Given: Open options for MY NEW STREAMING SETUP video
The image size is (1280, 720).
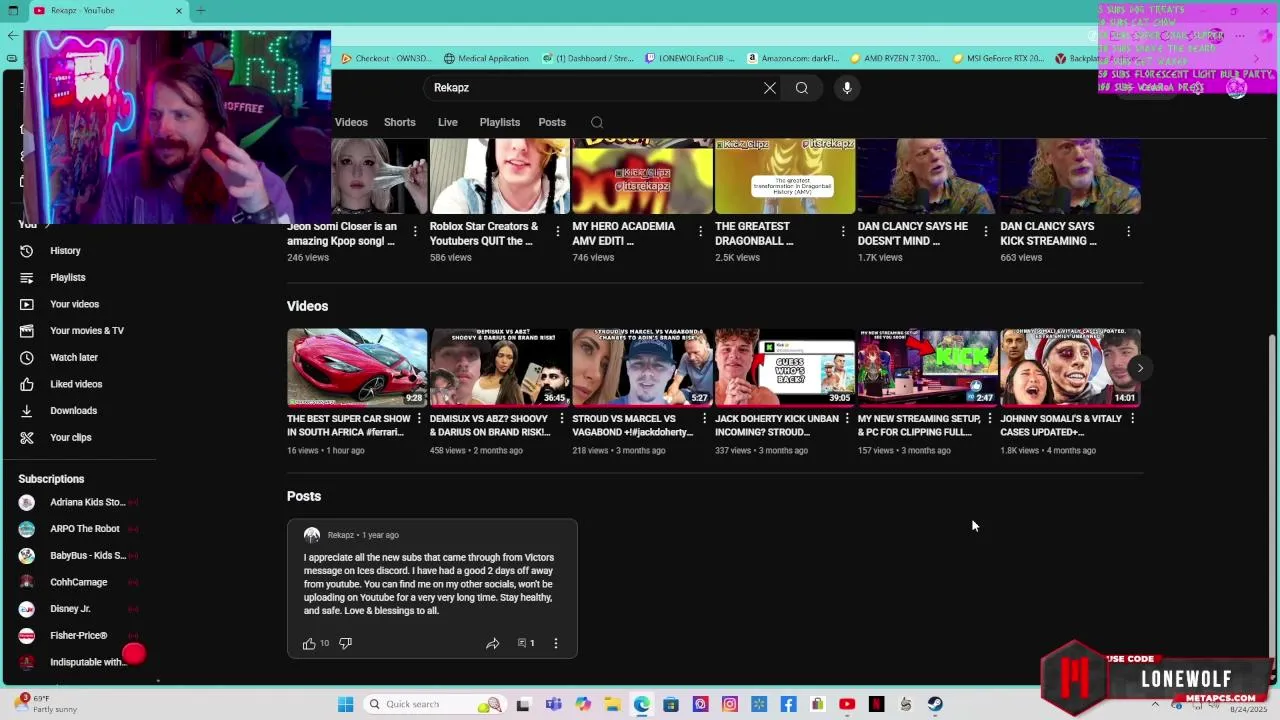Looking at the screenshot, I should [990, 419].
